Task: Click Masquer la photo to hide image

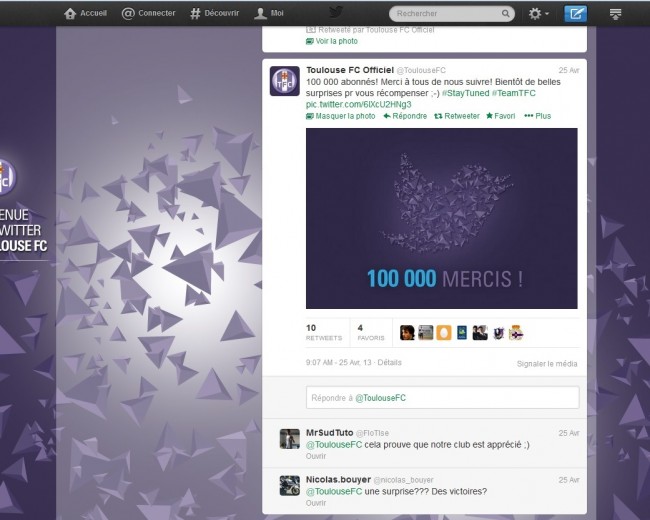Action: click(x=340, y=116)
